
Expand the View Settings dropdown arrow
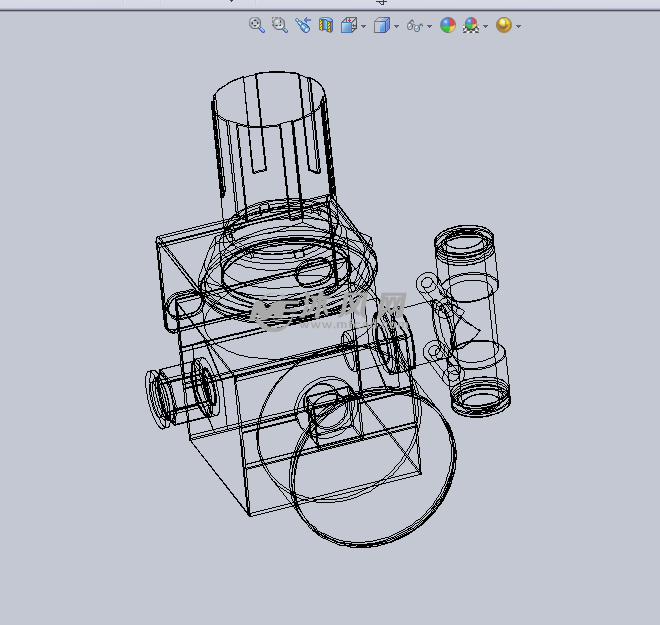pyautogui.click(x=519, y=26)
